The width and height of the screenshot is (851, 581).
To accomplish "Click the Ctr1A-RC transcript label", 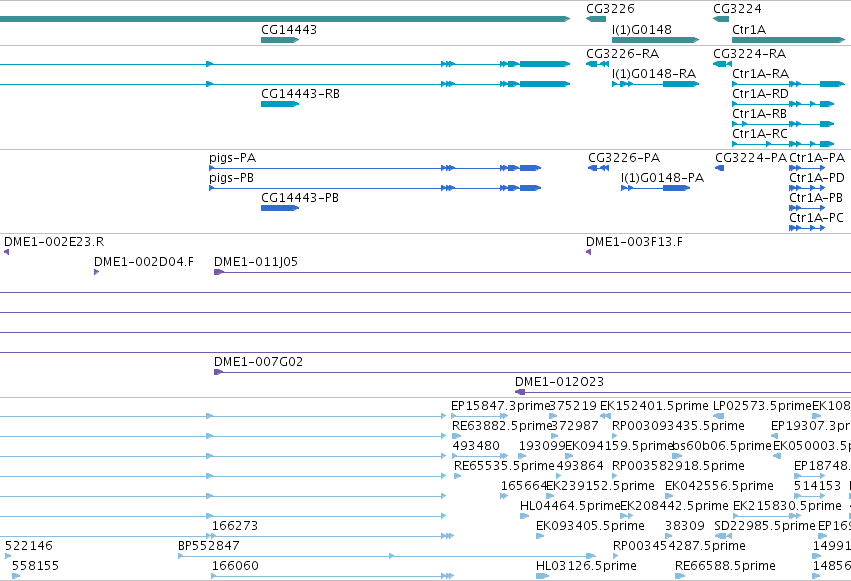I will 760,134.
